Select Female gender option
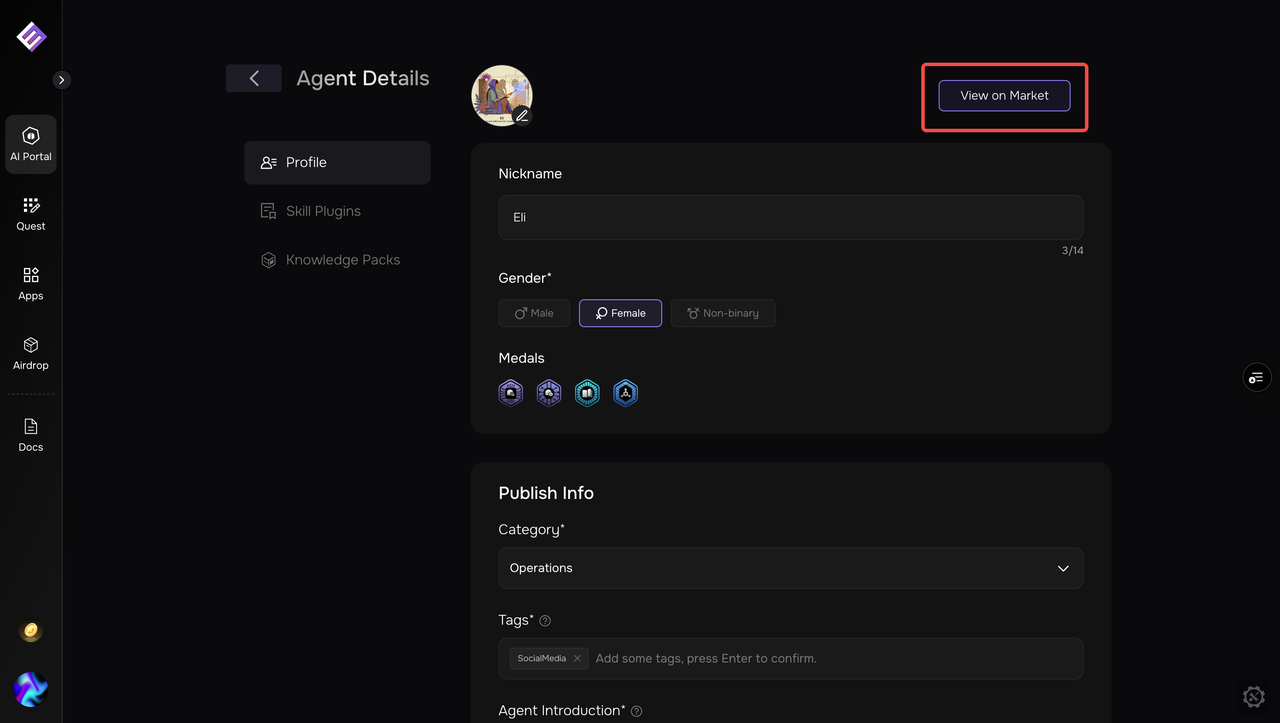Image resolution: width=1280 pixels, height=723 pixels. pos(620,313)
